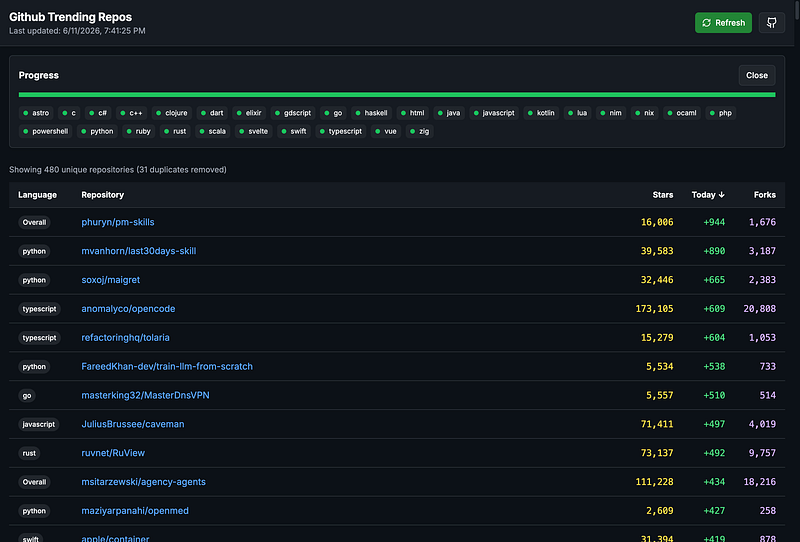Click the Language column header
Screen dimensions: 800x542
tap(37, 195)
